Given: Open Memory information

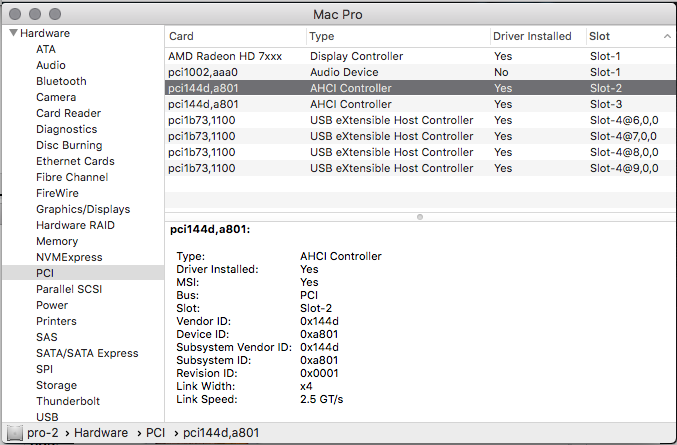Looking at the screenshot, I should pos(57,241).
